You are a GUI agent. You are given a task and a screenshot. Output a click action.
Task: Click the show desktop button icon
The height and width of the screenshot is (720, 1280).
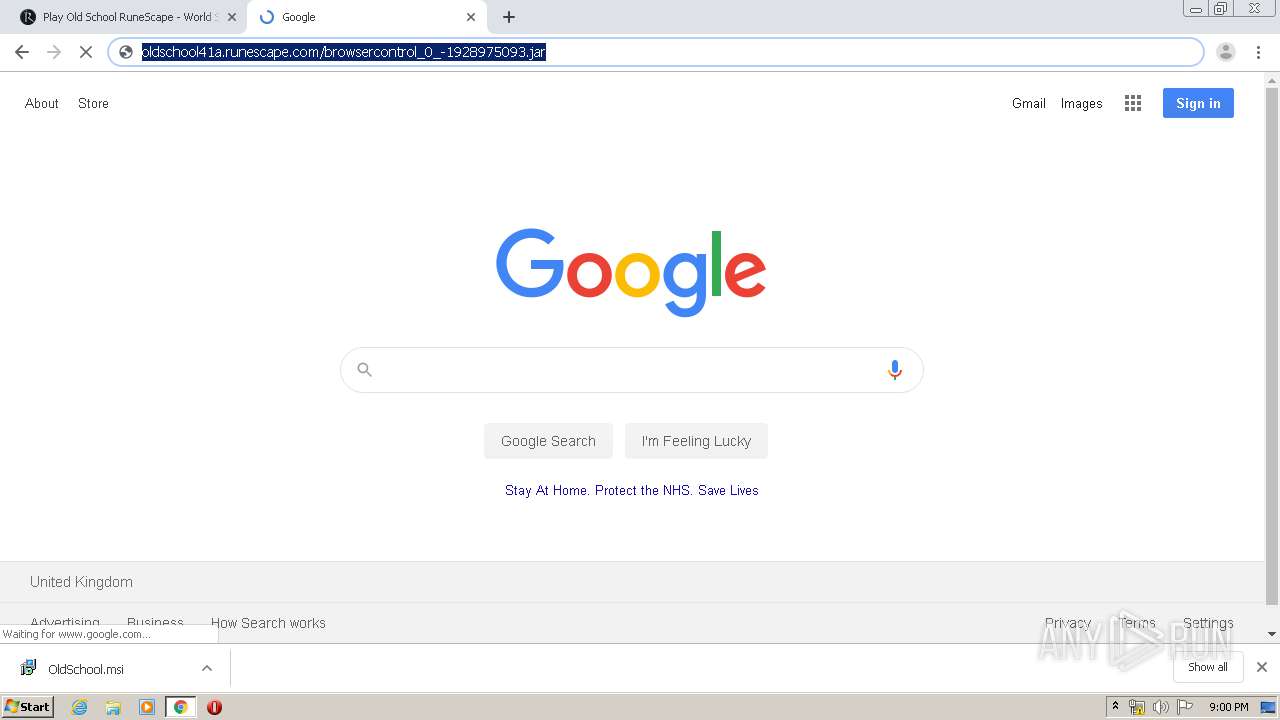click(1269, 707)
